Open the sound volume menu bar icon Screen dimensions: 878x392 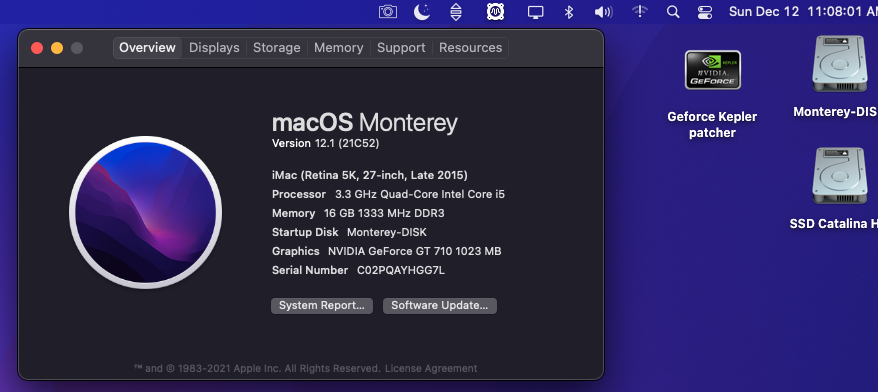(603, 11)
